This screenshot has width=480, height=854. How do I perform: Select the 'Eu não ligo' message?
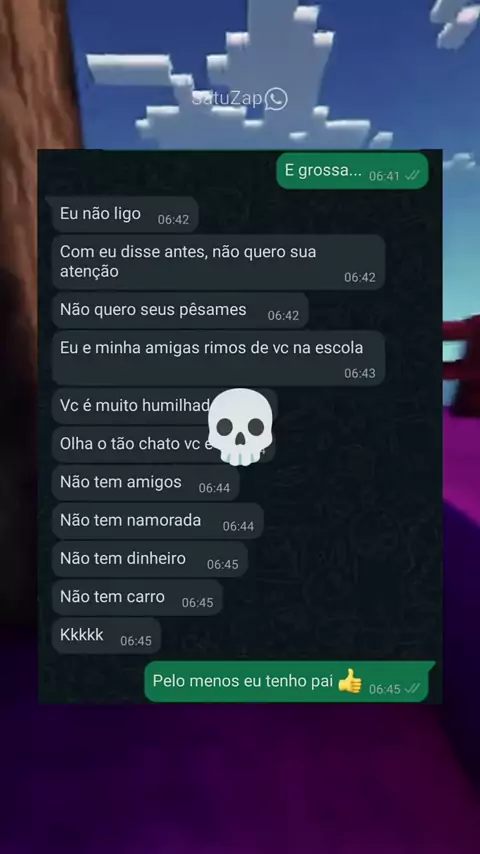pos(125,214)
